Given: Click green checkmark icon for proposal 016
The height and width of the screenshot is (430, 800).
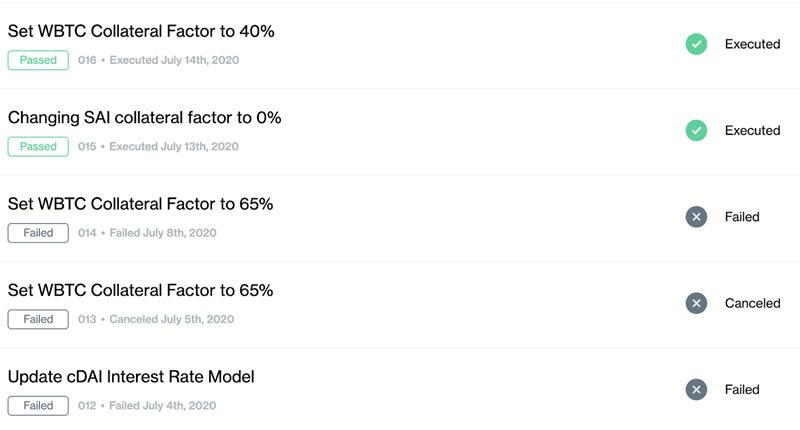Looking at the screenshot, I should coord(696,44).
